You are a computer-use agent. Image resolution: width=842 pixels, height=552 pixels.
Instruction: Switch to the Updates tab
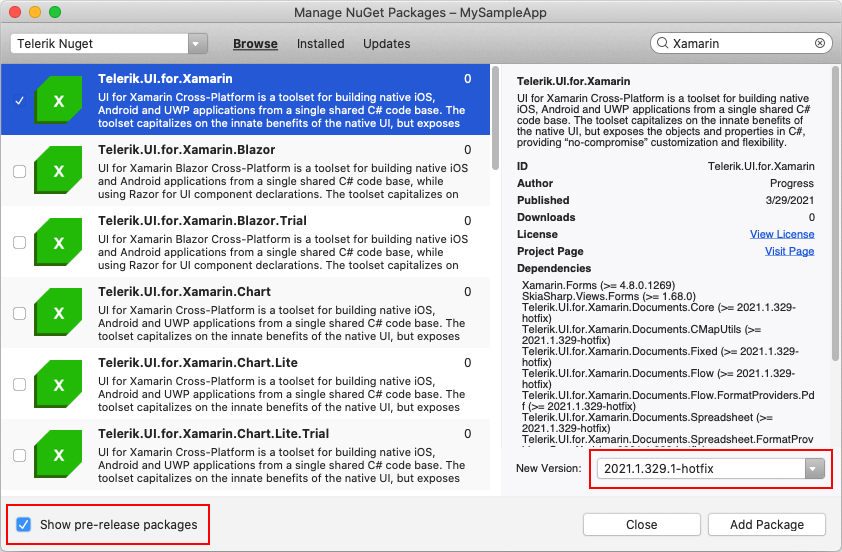coord(387,43)
